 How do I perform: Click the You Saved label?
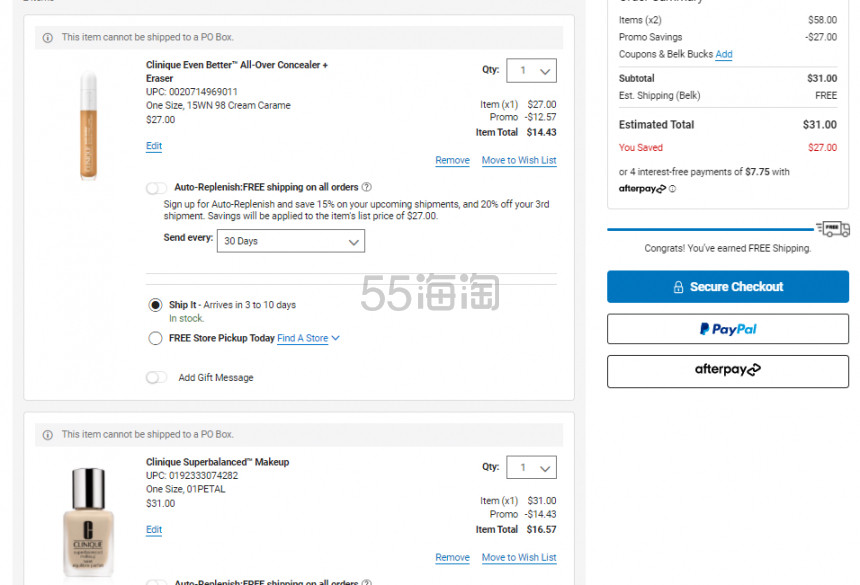(x=641, y=147)
